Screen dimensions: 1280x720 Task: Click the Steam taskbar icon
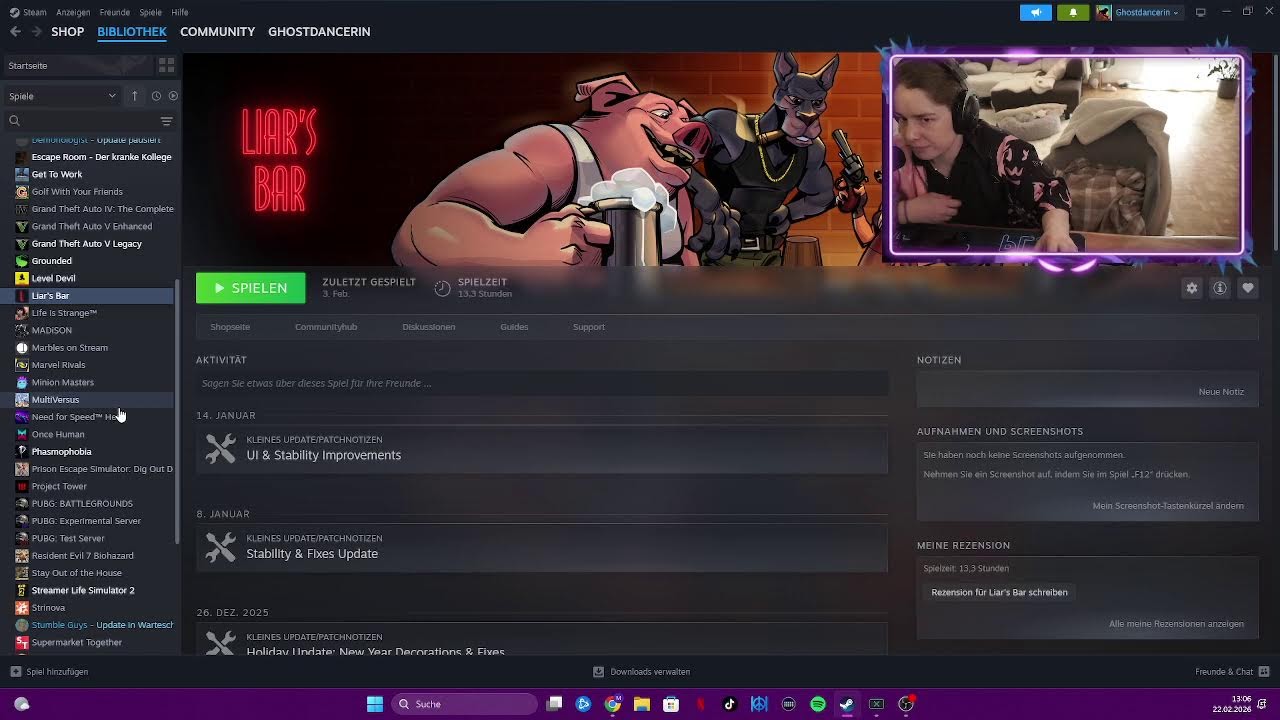[x=847, y=704]
